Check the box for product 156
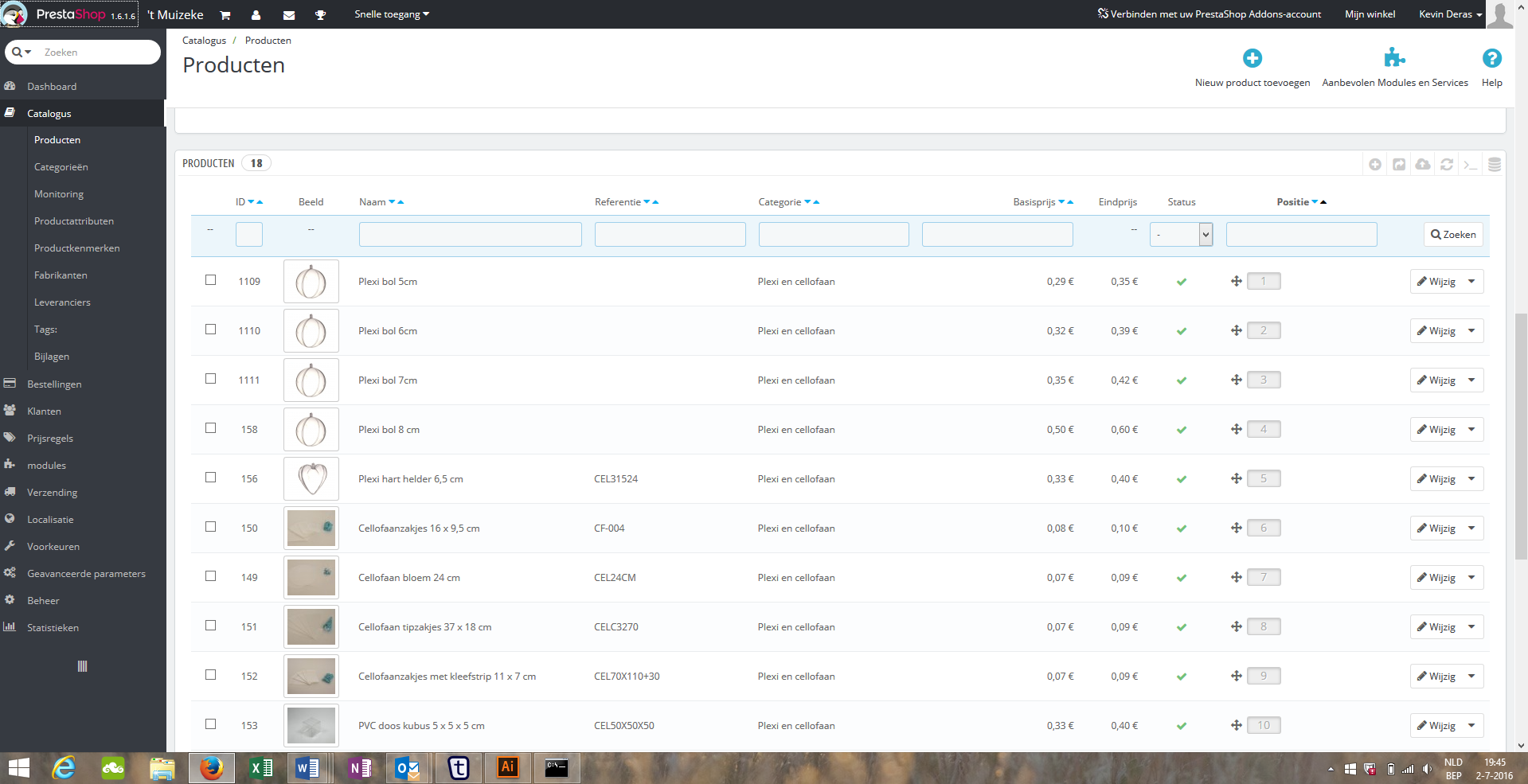This screenshot has height=784, width=1528. (210, 478)
